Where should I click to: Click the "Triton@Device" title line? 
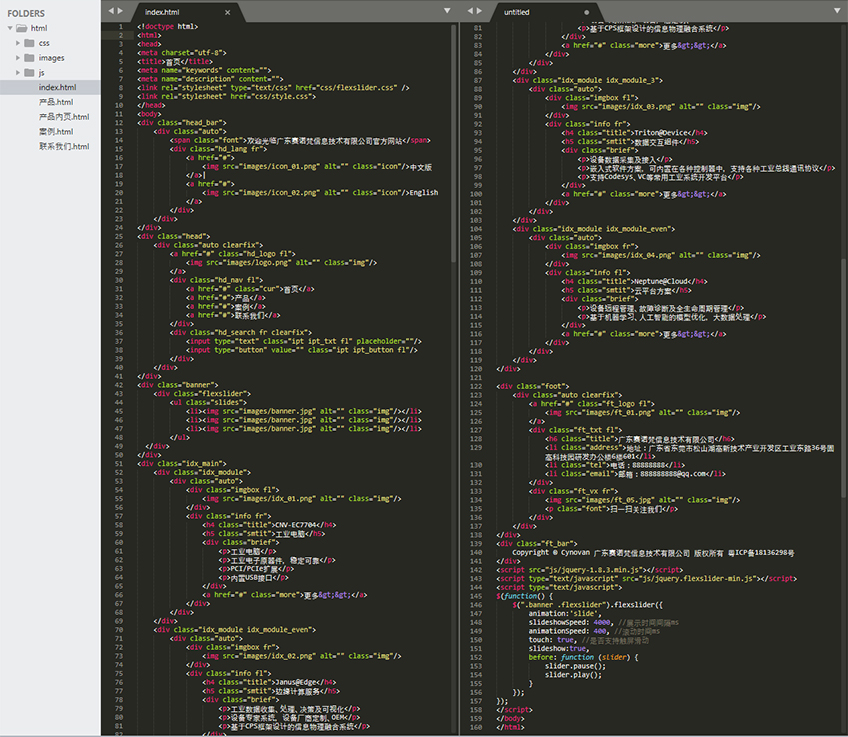(x=634, y=133)
